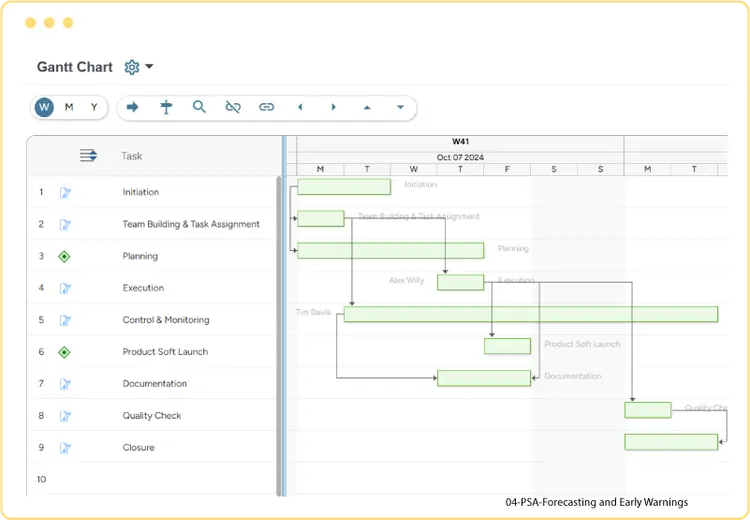
Task: Click the down triangle toolbar arrow
Action: 400,107
